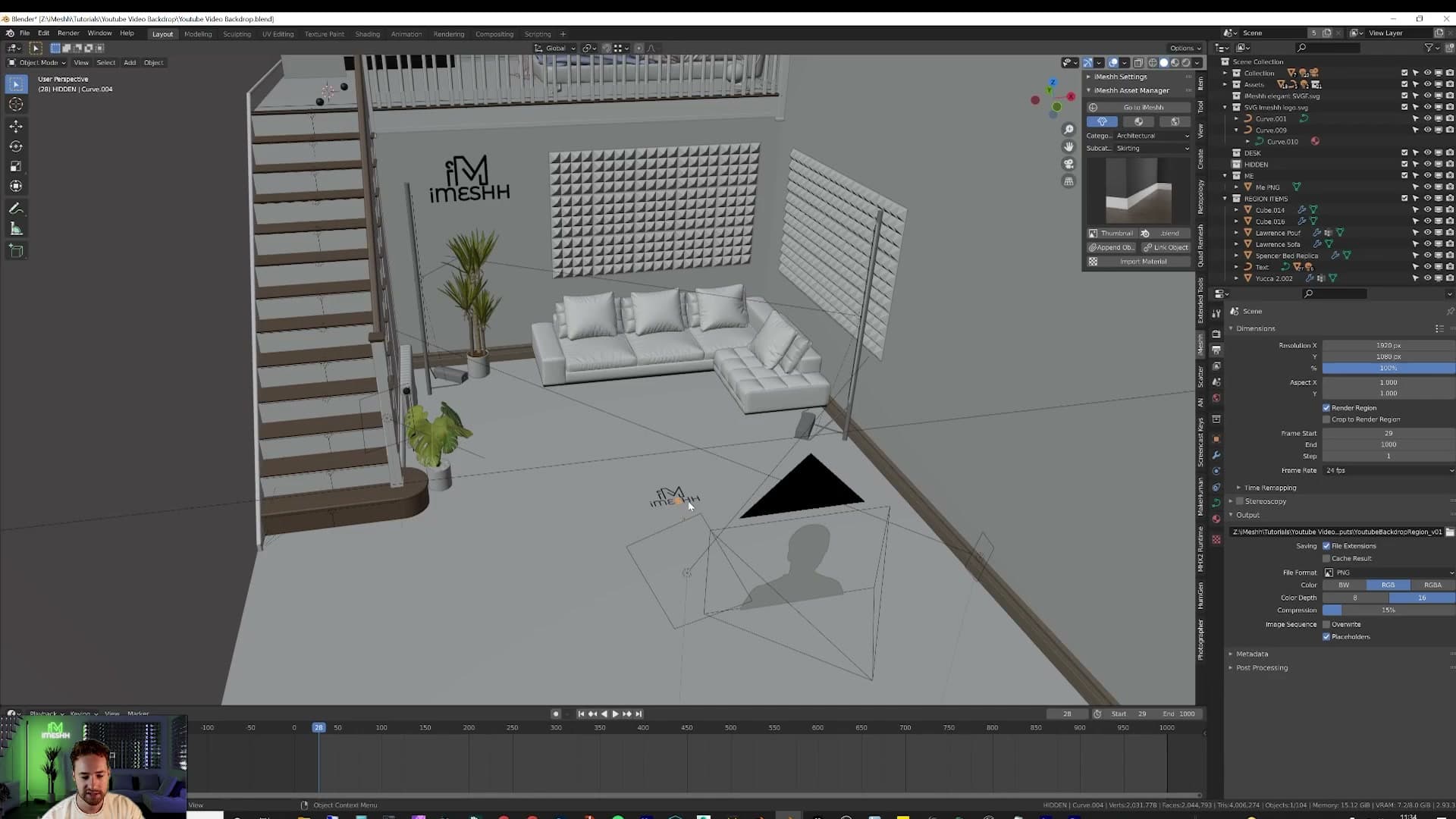Select the Measure tool
Image resolution: width=1456 pixels, height=819 pixels.
click(16, 229)
